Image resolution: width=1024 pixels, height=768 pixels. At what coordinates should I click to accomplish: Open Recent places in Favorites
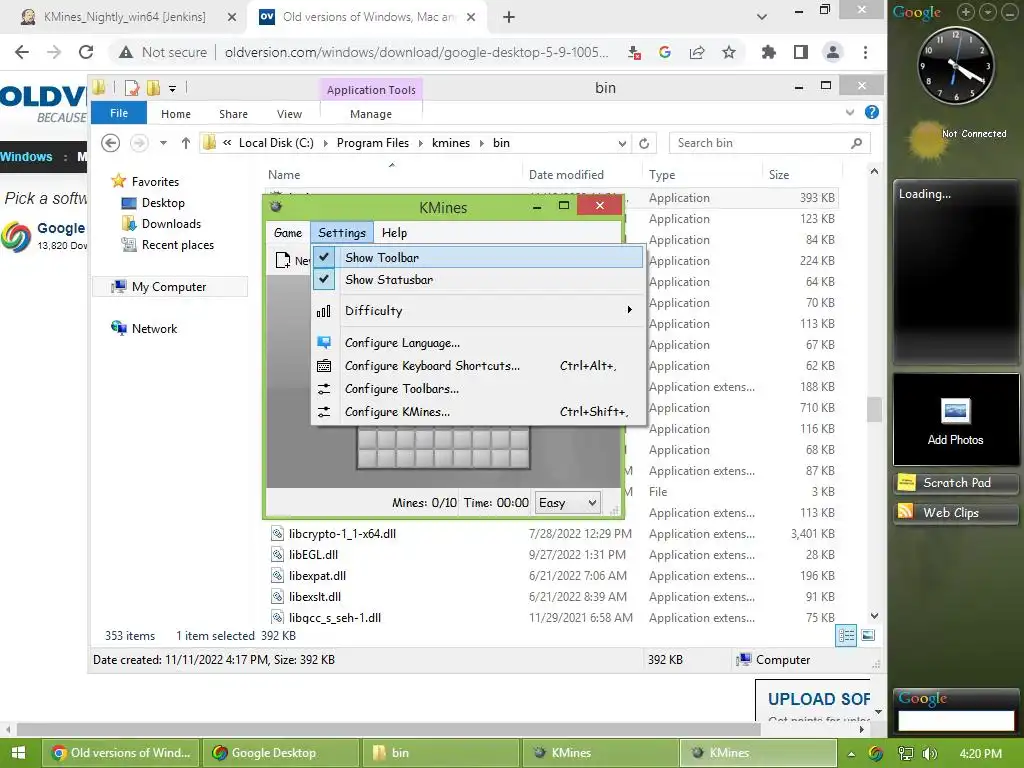coord(178,245)
